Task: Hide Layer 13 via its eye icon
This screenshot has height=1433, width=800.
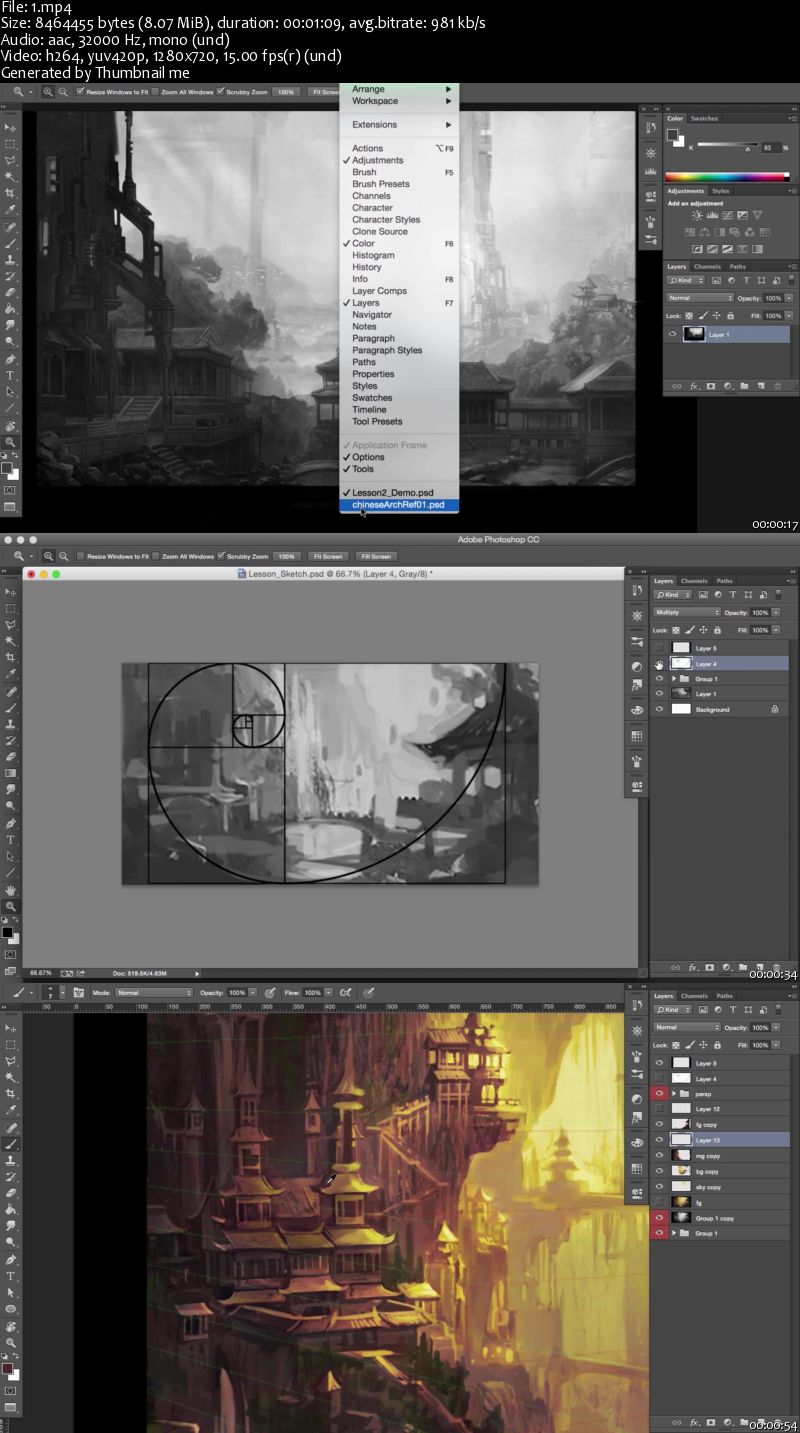Action: tap(659, 1140)
